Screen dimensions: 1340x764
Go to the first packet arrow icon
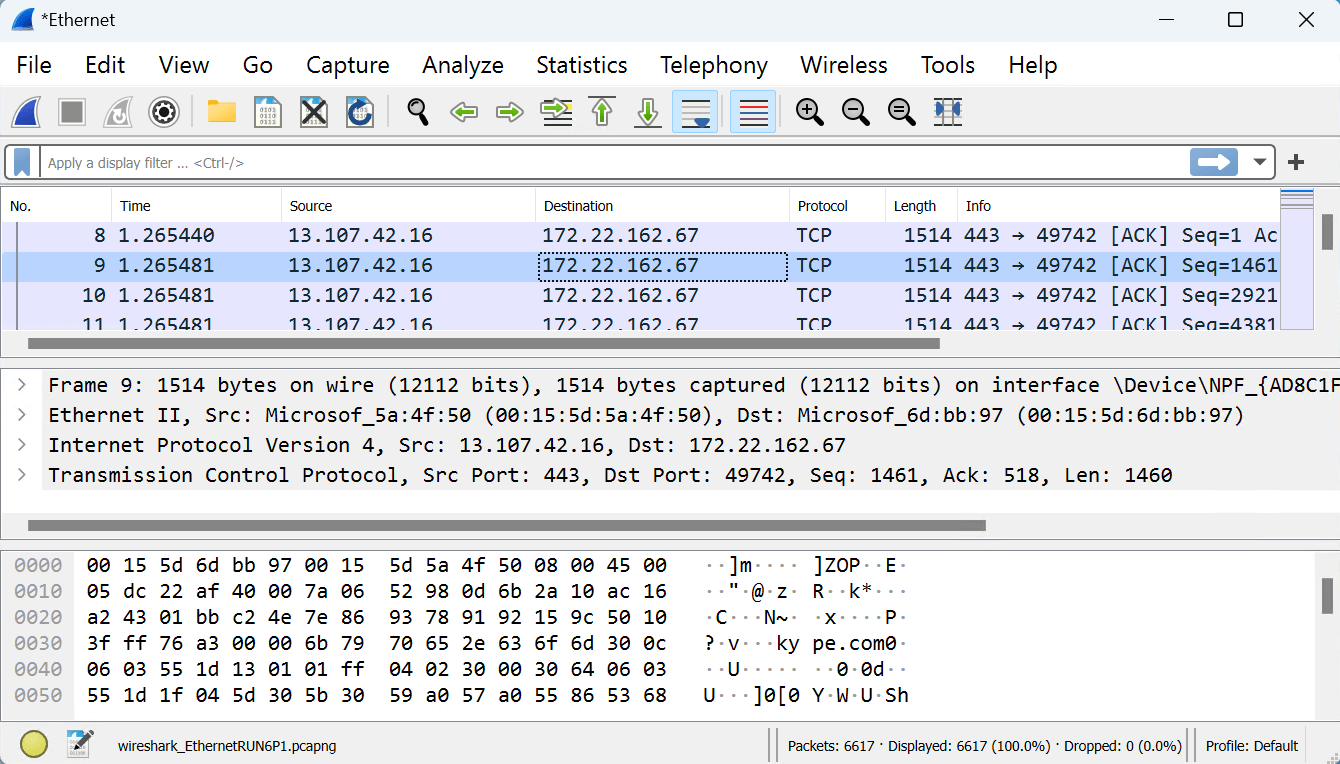coord(602,112)
